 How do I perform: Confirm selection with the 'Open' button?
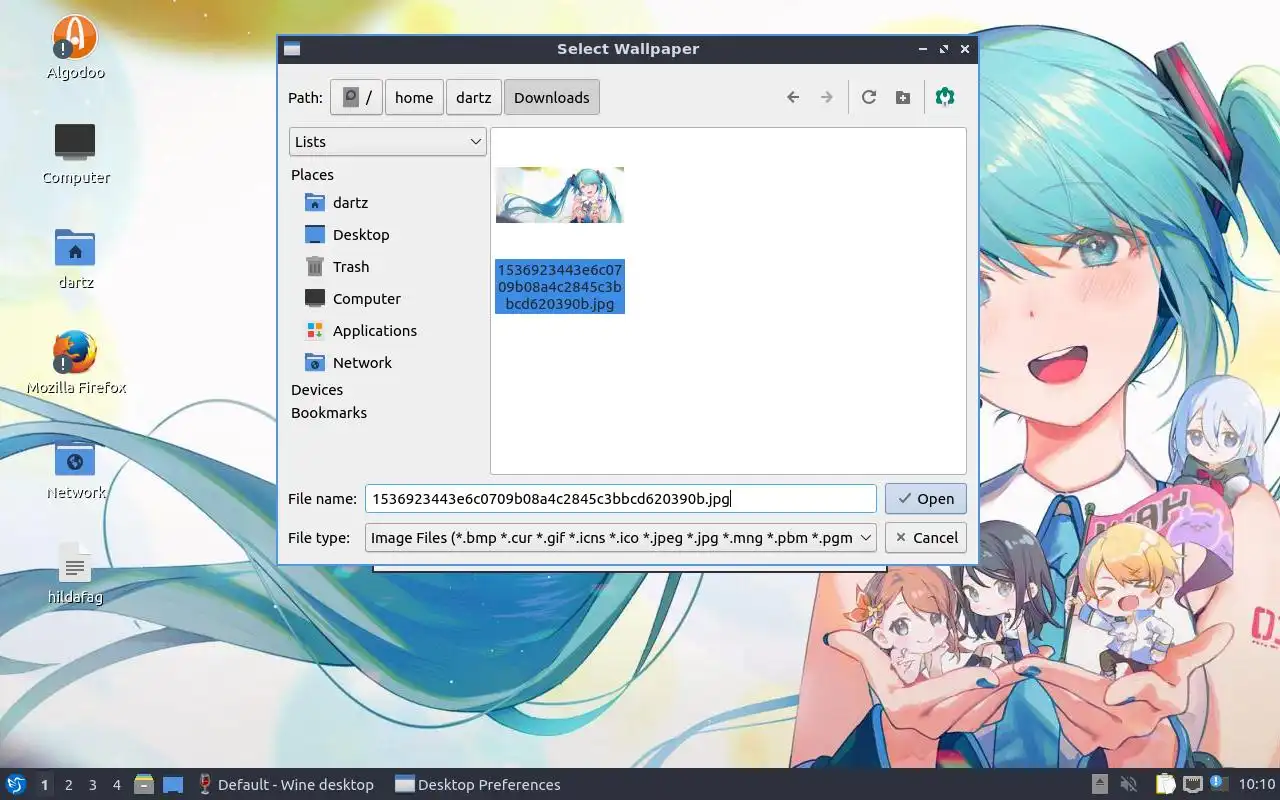click(926, 498)
